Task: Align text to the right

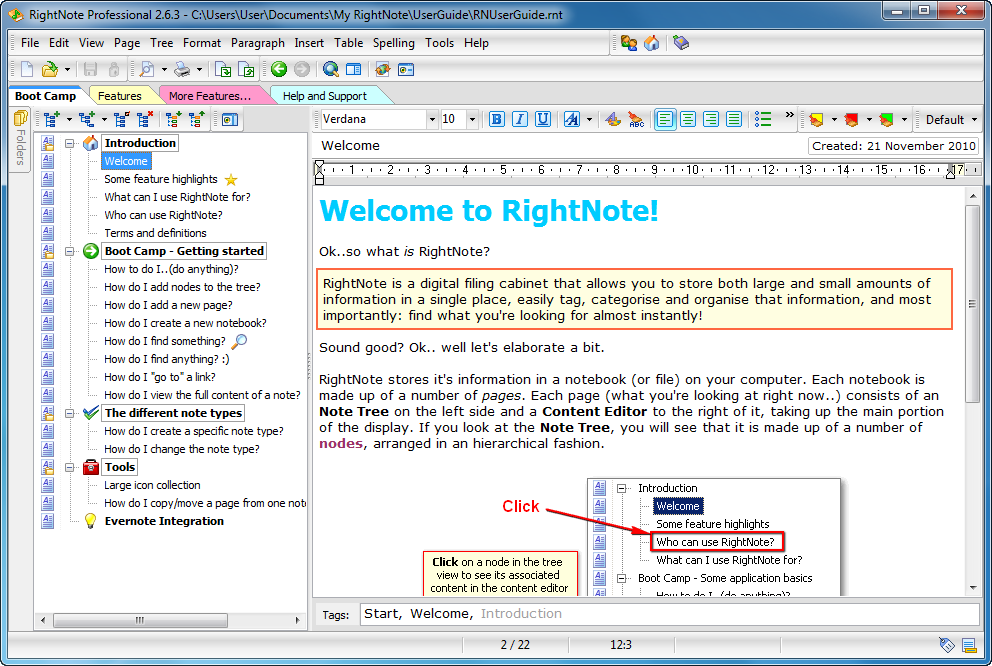Action: tap(710, 120)
